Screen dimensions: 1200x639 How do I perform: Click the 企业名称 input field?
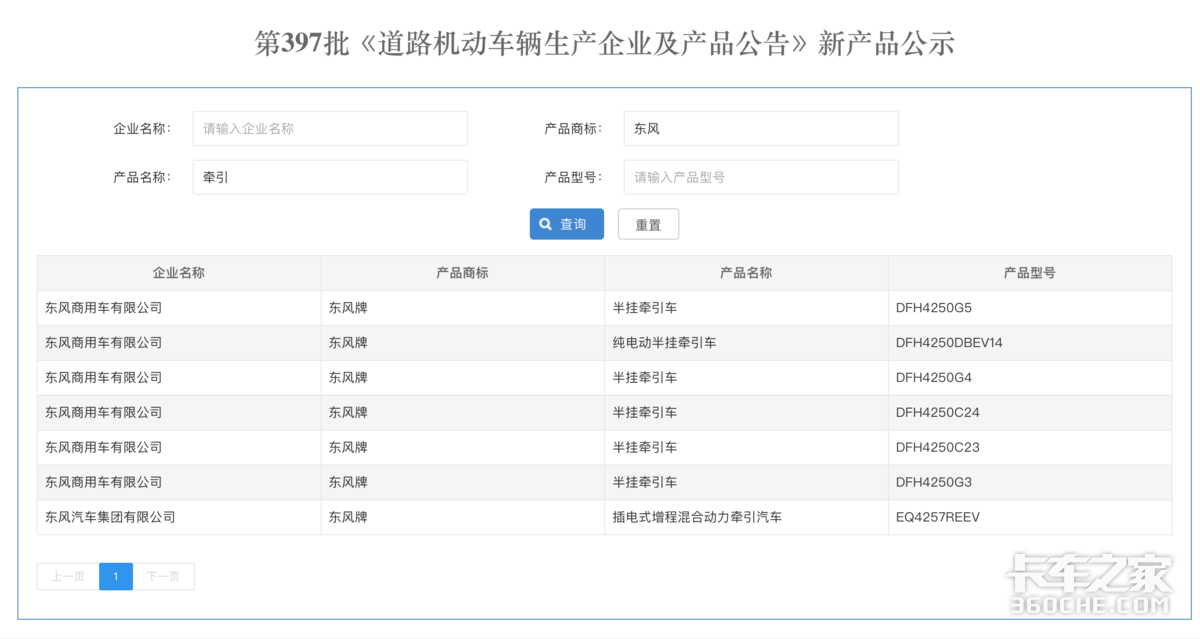[x=330, y=128]
